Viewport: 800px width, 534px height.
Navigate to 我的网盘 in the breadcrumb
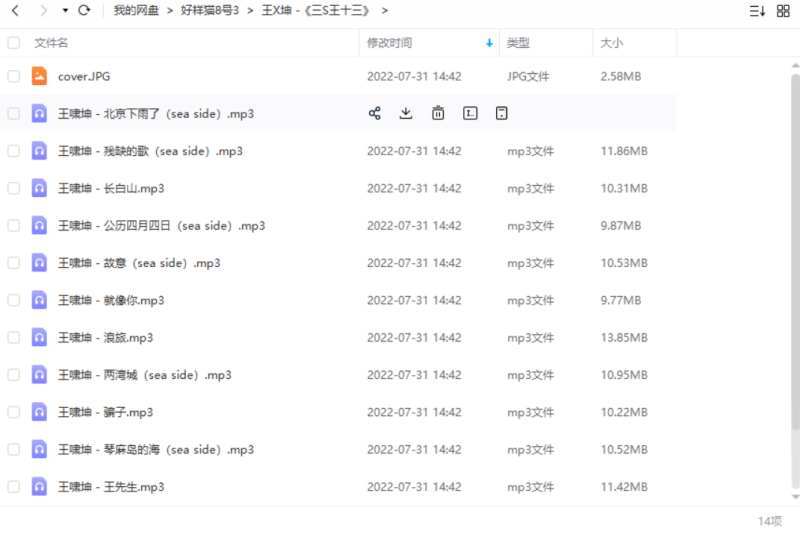pyautogui.click(x=138, y=10)
